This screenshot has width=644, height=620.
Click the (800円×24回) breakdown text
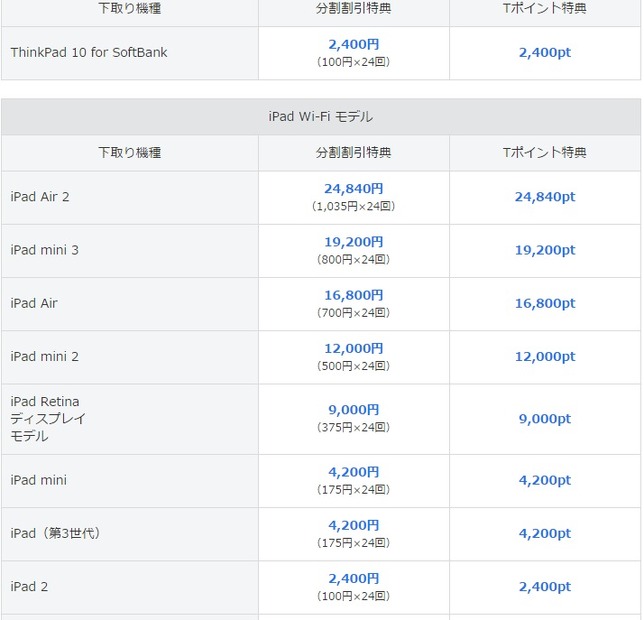[354, 259]
